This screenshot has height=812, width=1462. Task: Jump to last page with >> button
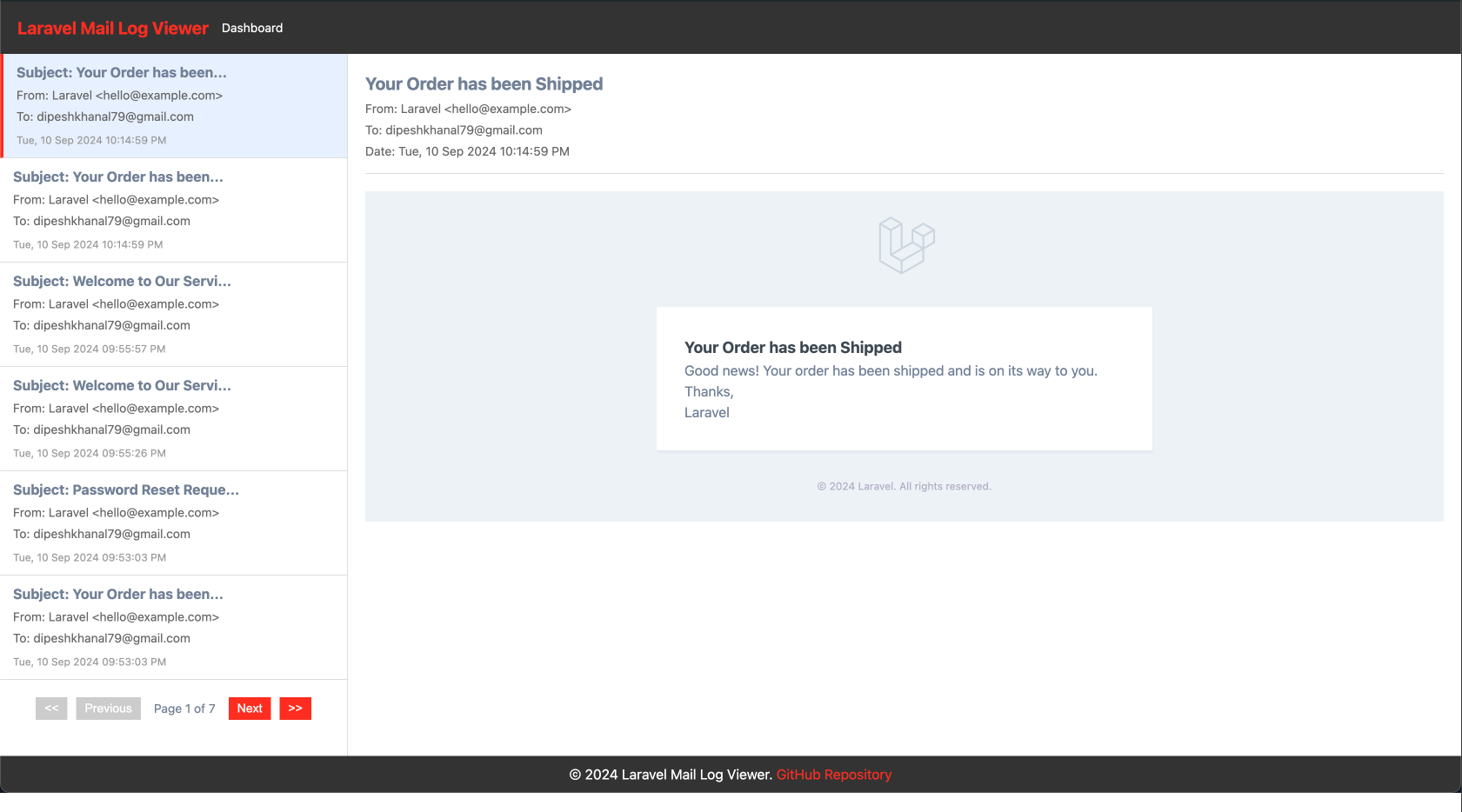295,709
